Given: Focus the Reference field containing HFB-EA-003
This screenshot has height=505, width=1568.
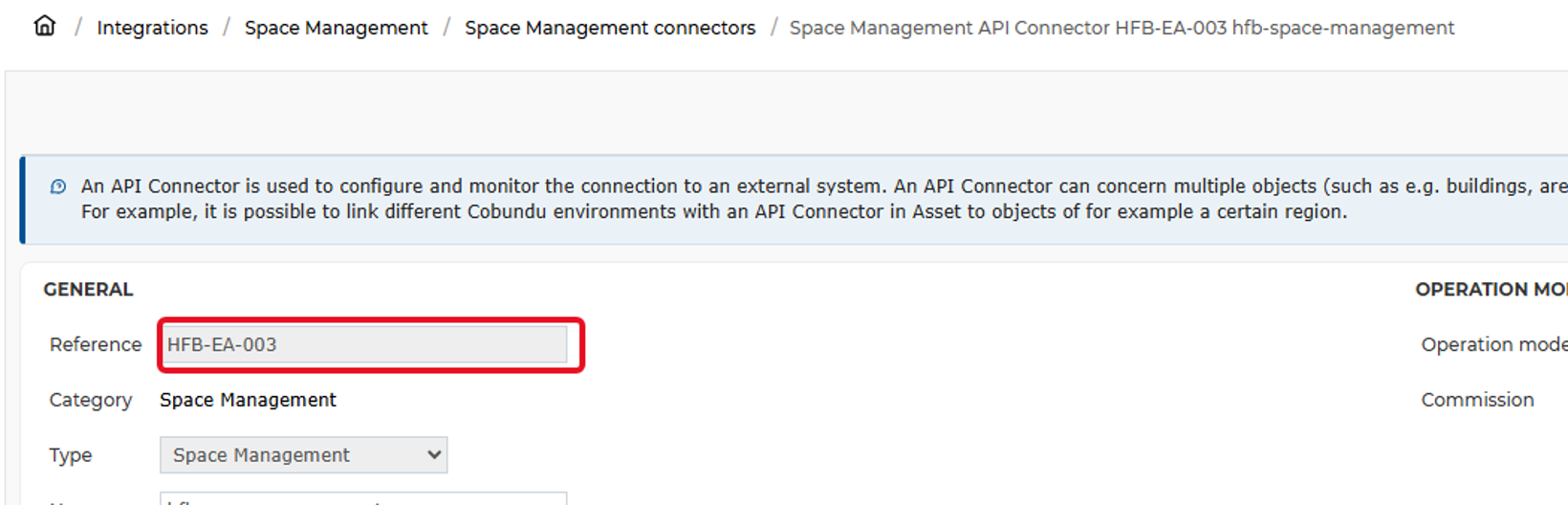Looking at the screenshot, I should click(363, 344).
